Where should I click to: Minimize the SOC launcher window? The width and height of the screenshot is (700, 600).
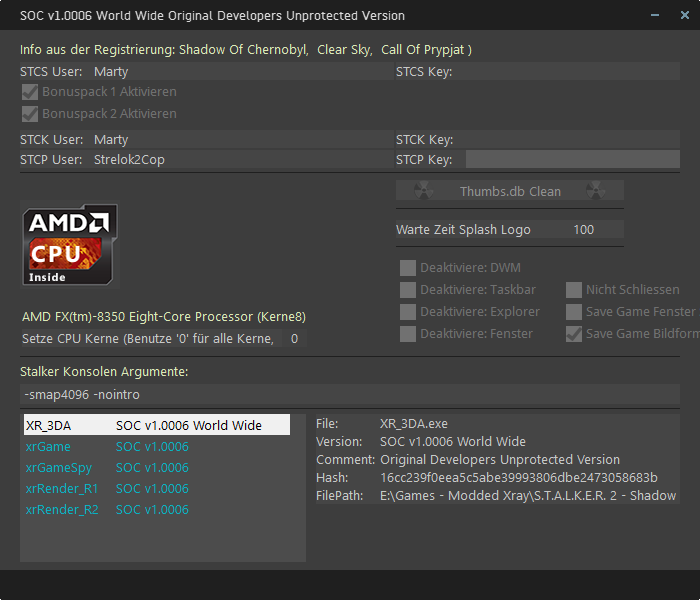tap(655, 15)
